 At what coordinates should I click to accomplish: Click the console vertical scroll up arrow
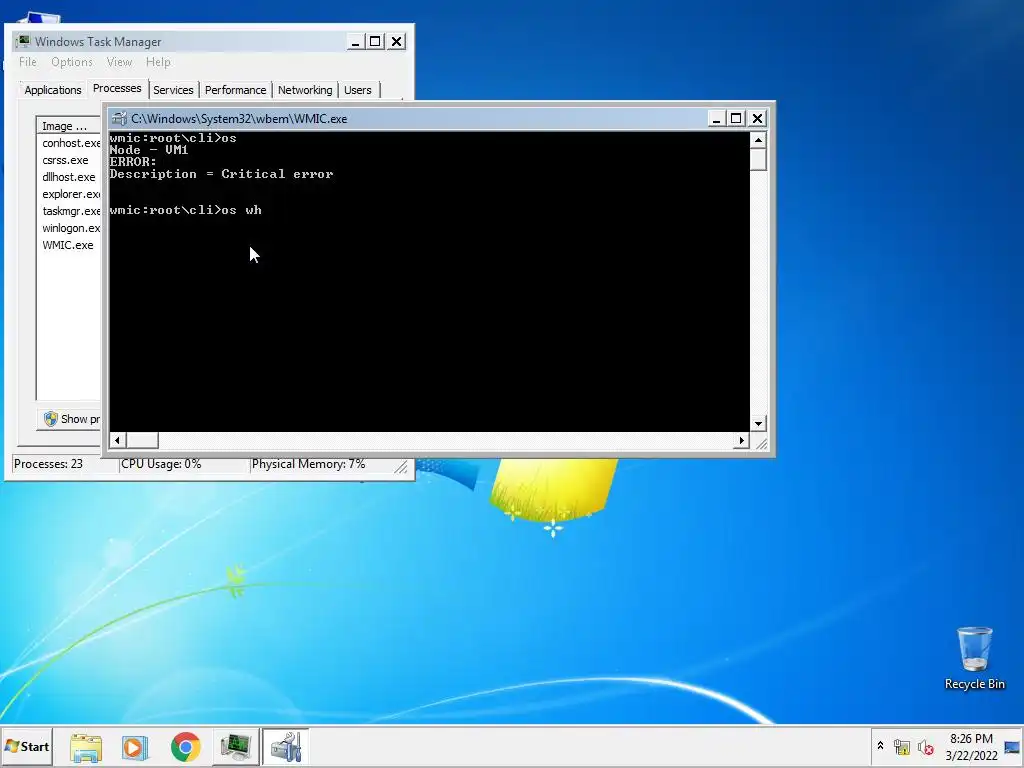coord(758,140)
